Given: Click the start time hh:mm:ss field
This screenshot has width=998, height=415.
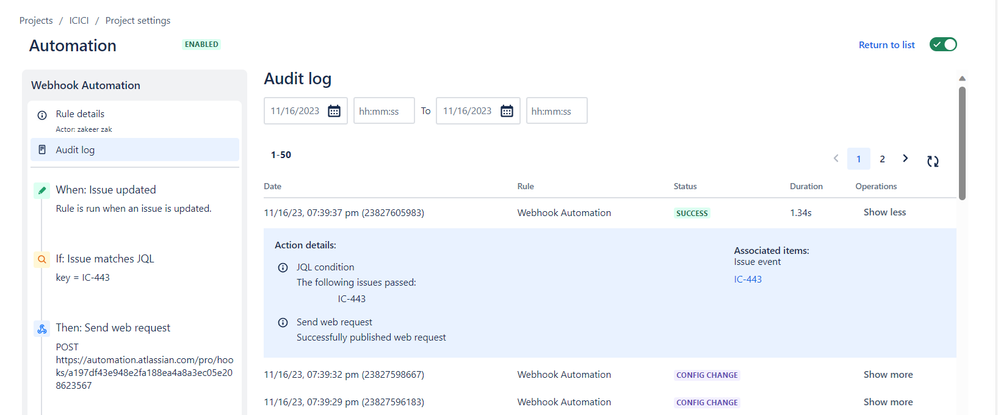Looking at the screenshot, I should coord(384,111).
